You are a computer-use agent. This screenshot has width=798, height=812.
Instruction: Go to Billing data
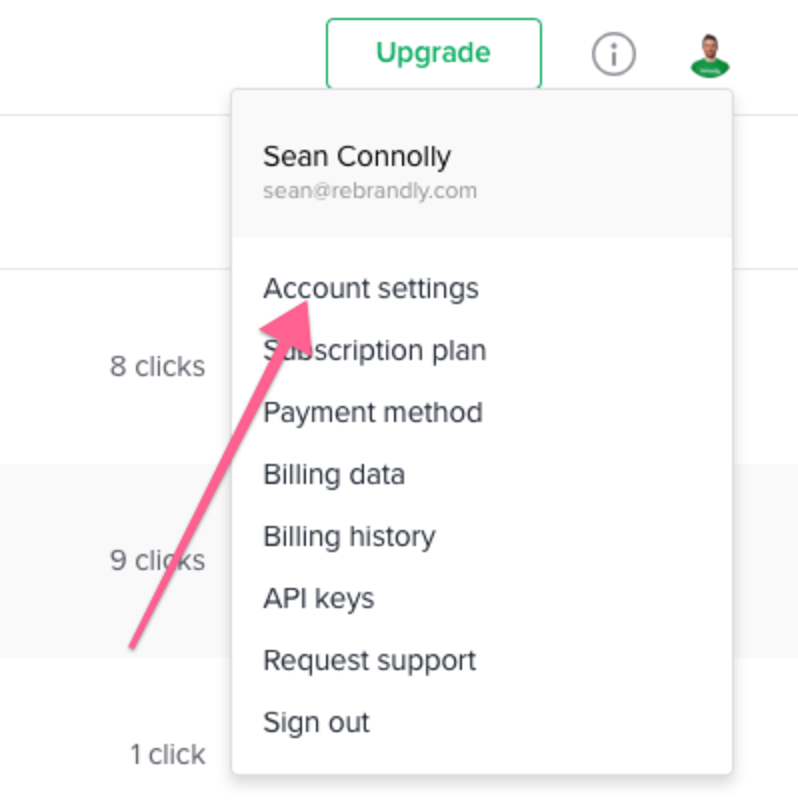[334, 474]
